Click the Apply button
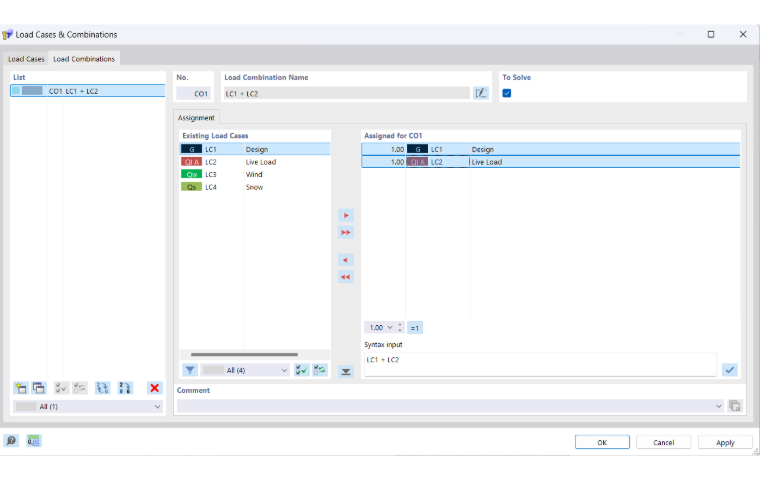Image resolution: width=760 pixels, height=480 pixels. [x=725, y=442]
